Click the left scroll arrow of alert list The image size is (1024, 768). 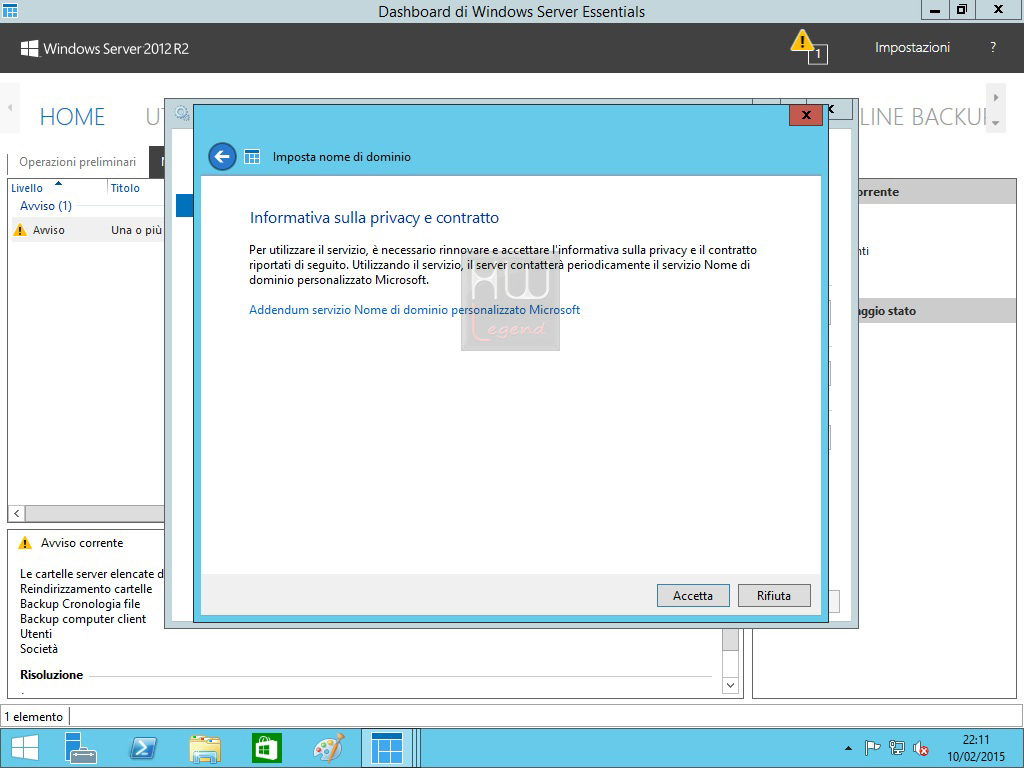16,513
